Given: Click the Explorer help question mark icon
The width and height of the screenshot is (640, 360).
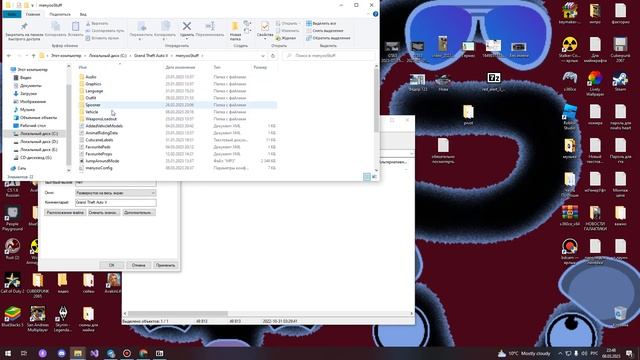Looking at the screenshot, I should [x=376, y=14].
